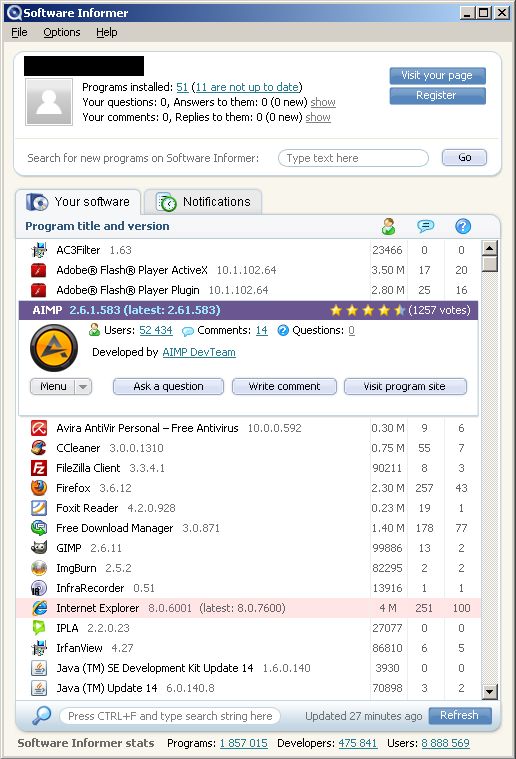
Task: Switch to the Notifications tab
Action: click(203, 202)
